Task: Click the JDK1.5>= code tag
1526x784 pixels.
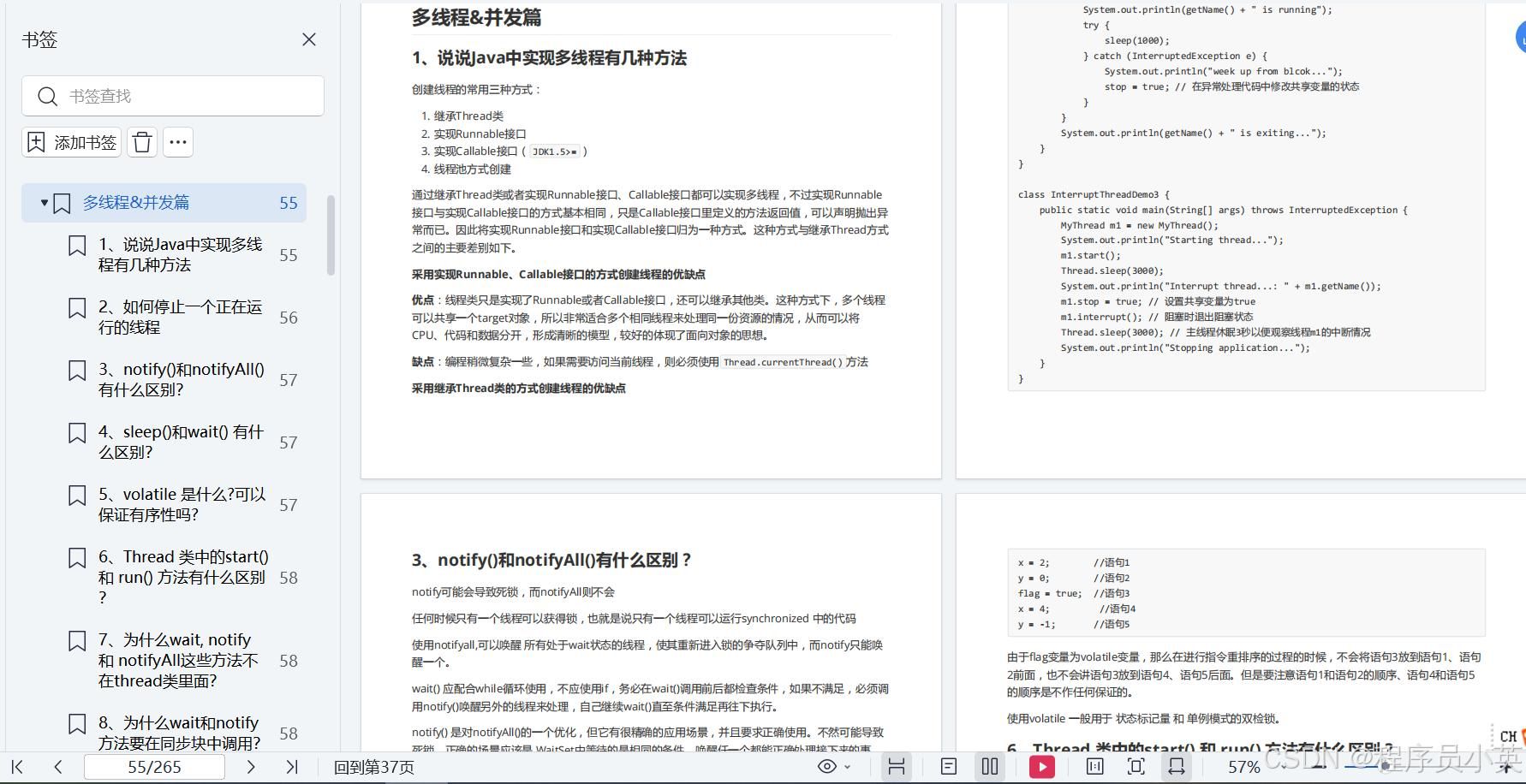Action: tap(555, 151)
